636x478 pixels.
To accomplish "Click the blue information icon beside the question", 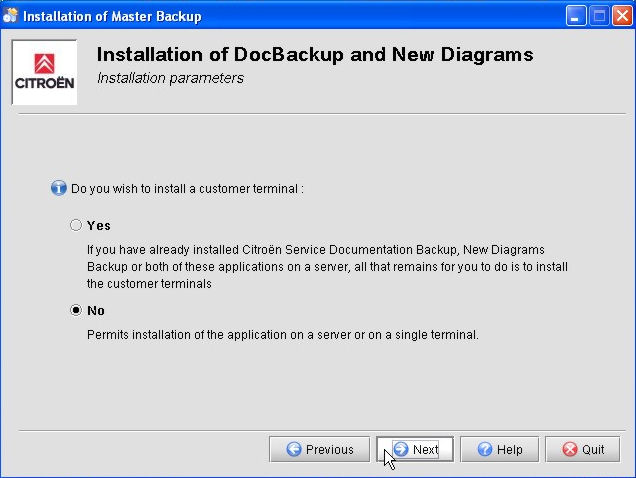I will click(58, 188).
